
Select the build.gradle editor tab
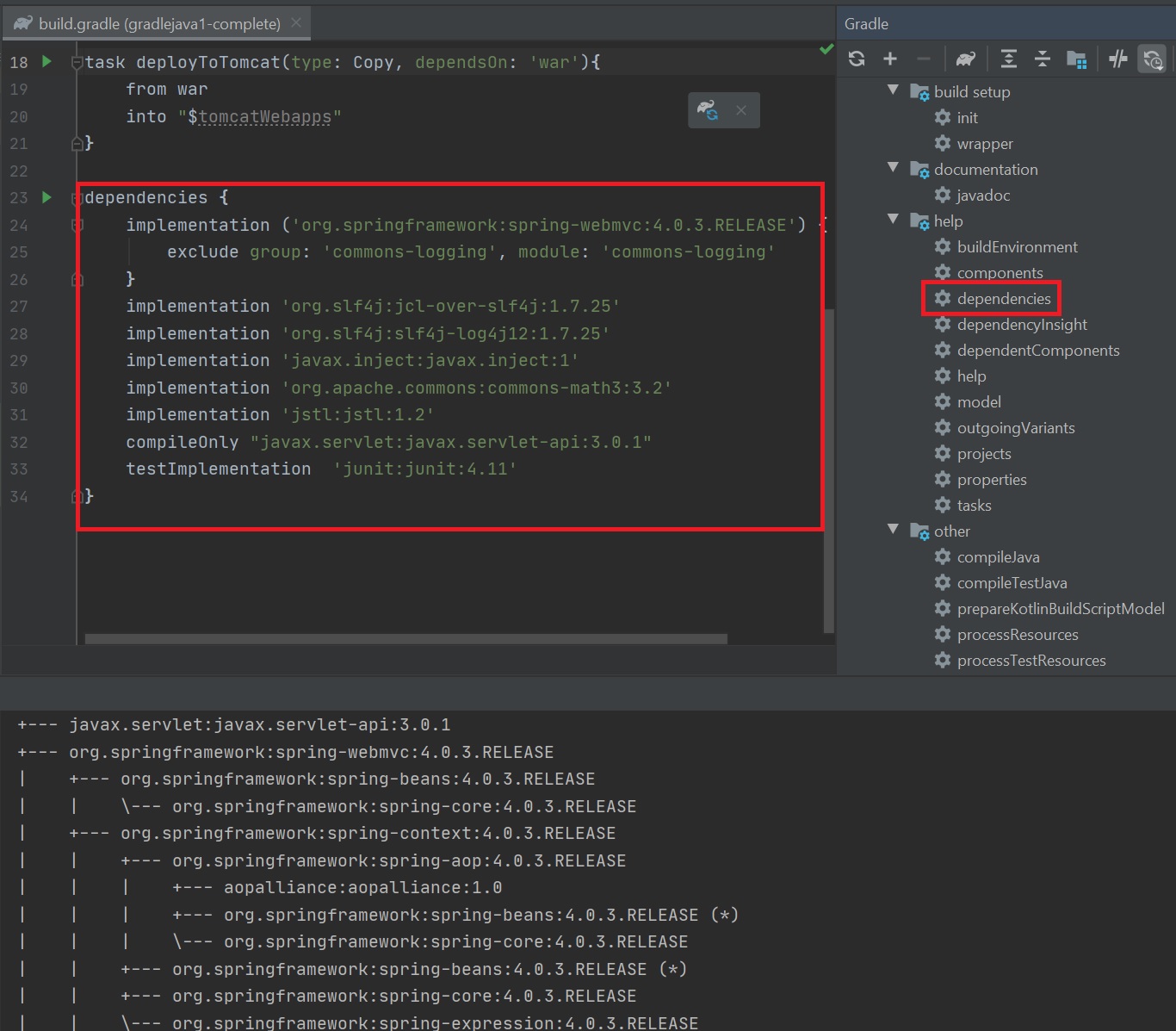(158, 23)
